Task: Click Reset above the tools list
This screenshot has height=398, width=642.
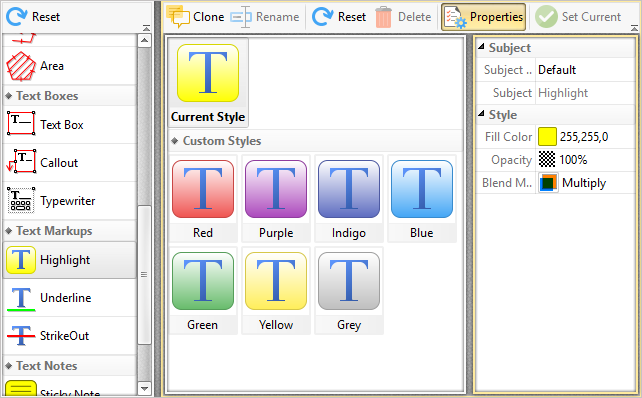Action: click(33, 17)
